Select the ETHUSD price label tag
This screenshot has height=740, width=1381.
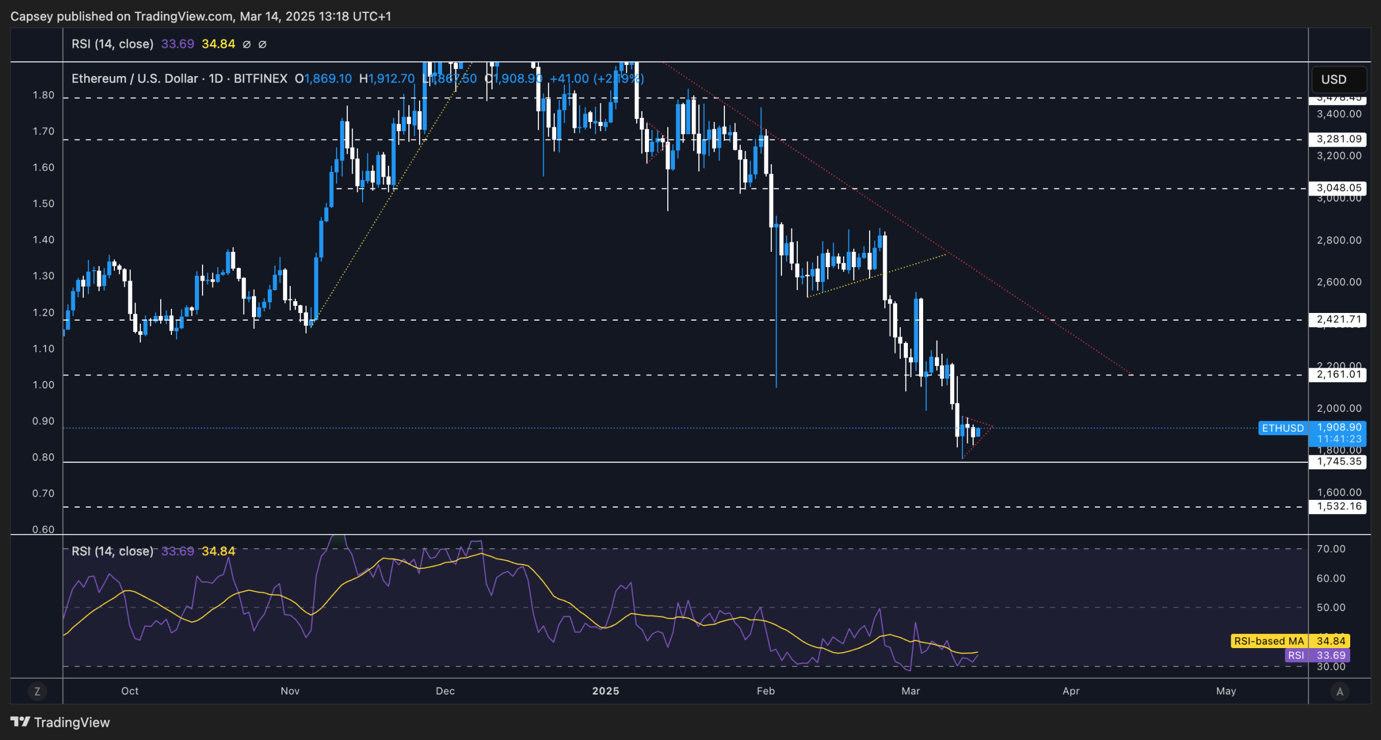tap(1283, 428)
